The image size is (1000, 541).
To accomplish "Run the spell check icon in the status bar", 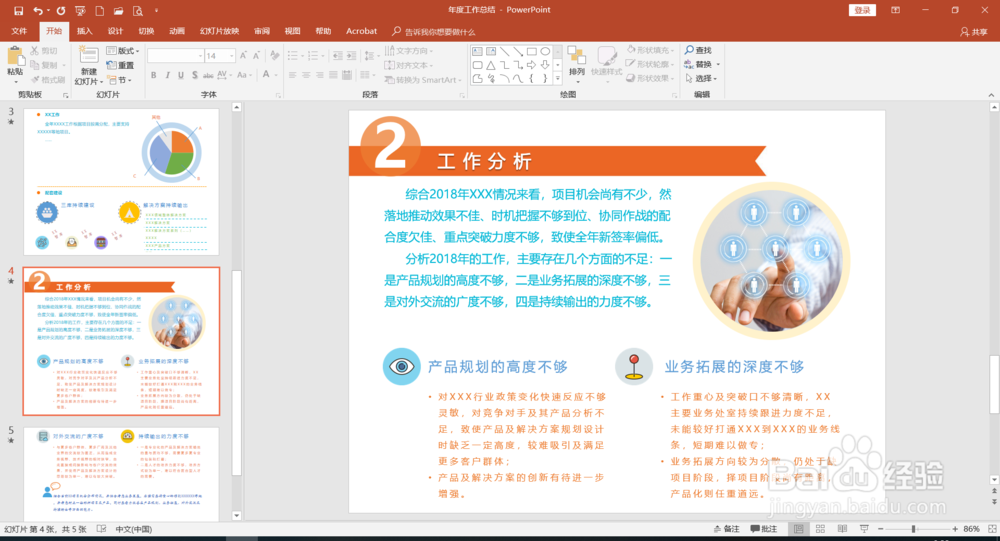I will [101, 529].
